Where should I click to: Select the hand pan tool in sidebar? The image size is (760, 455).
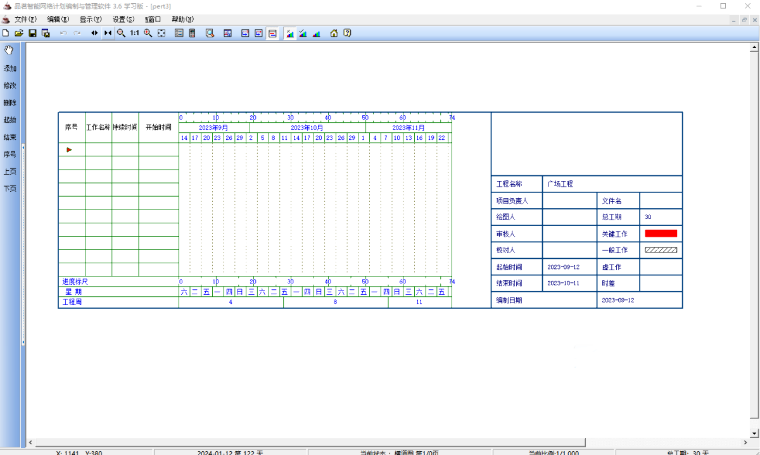9,50
